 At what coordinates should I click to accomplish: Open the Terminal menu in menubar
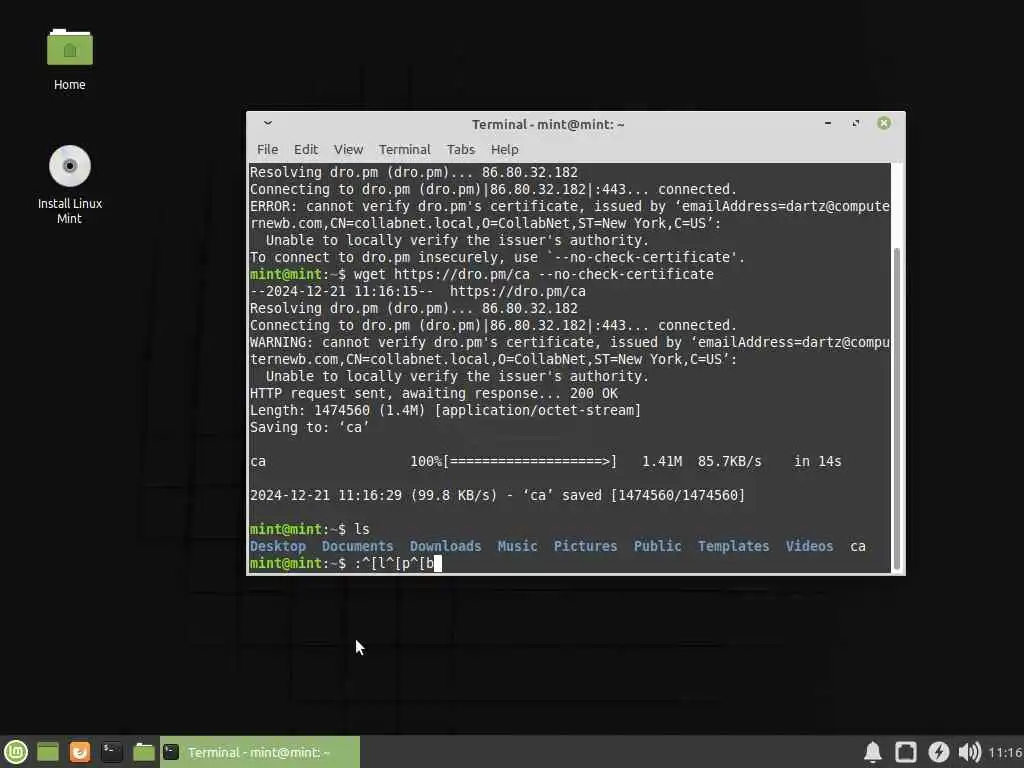point(404,150)
